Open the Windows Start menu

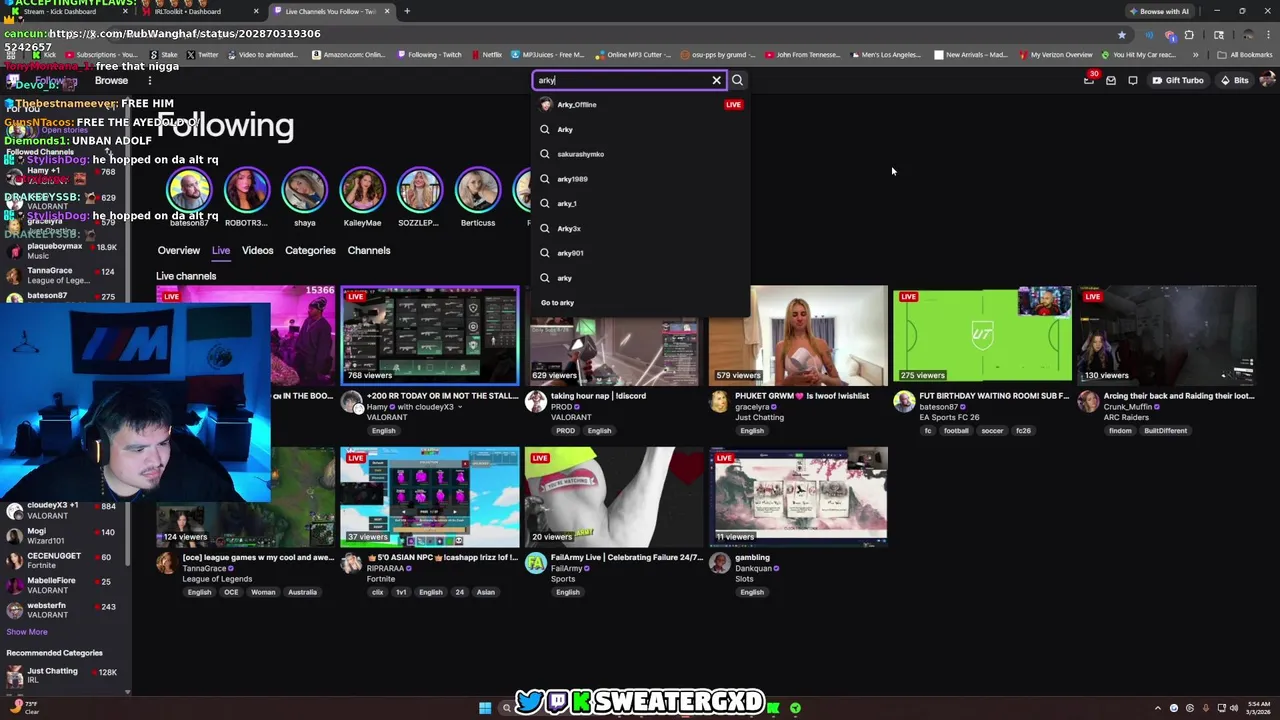click(x=485, y=708)
